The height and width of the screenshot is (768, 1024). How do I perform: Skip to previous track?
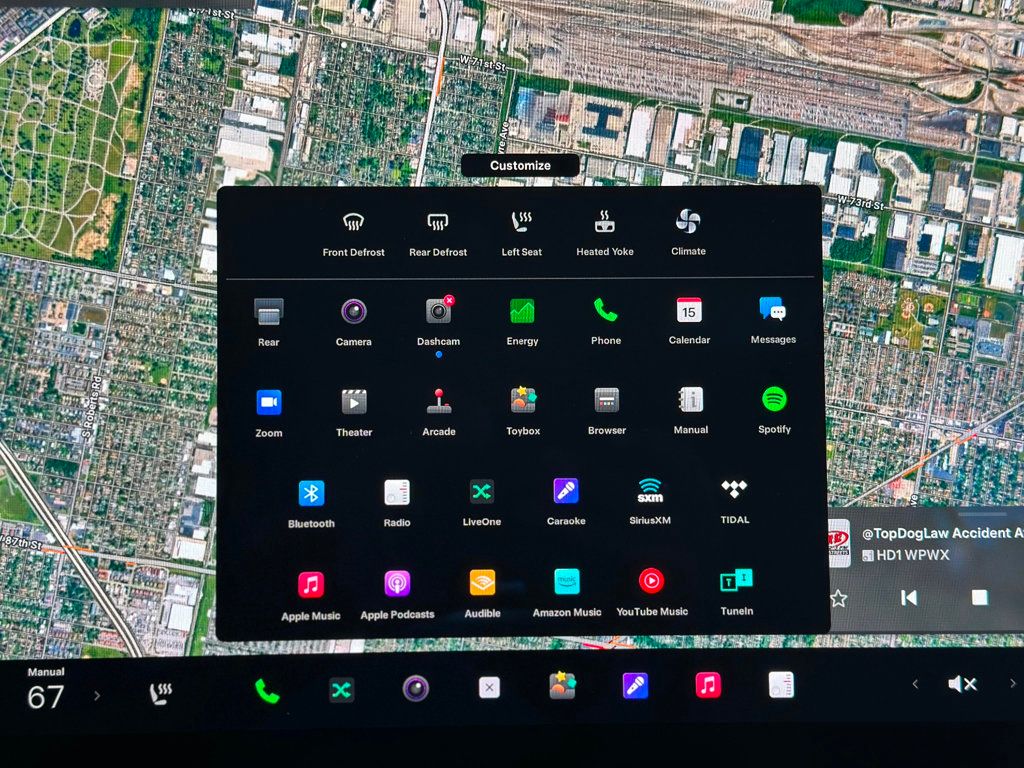point(909,598)
